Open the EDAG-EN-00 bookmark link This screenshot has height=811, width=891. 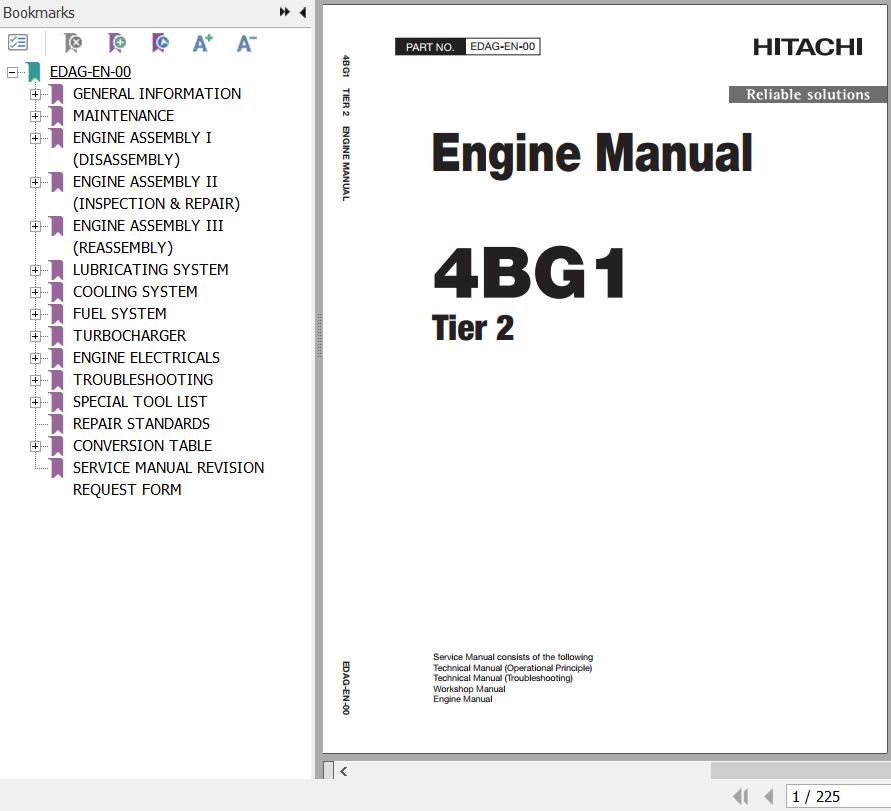90,72
